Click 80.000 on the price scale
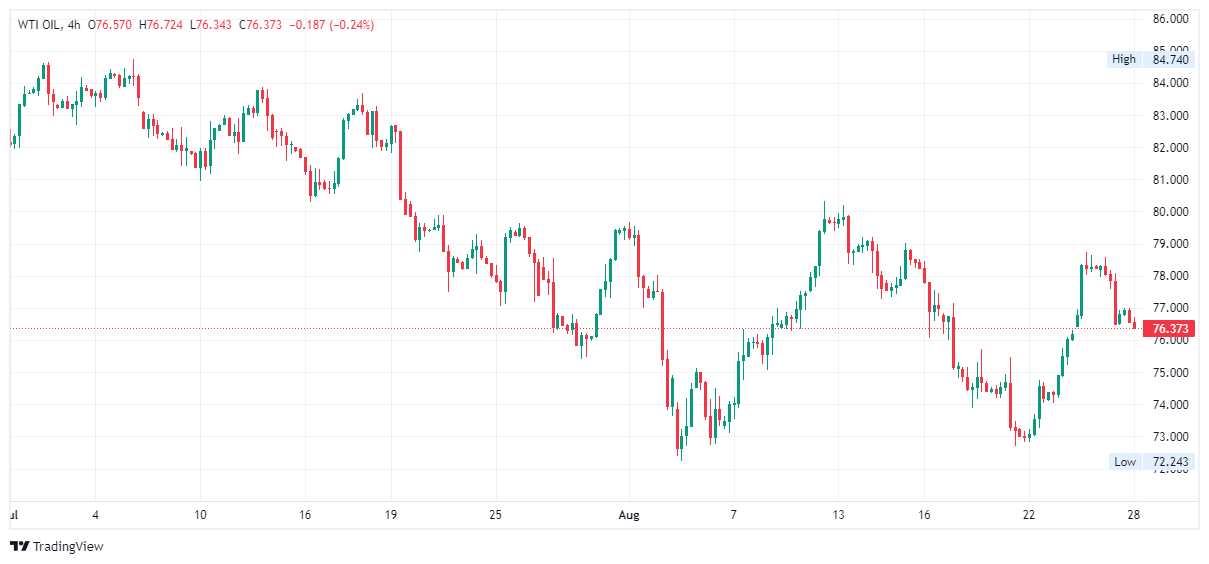 tap(1170, 212)
